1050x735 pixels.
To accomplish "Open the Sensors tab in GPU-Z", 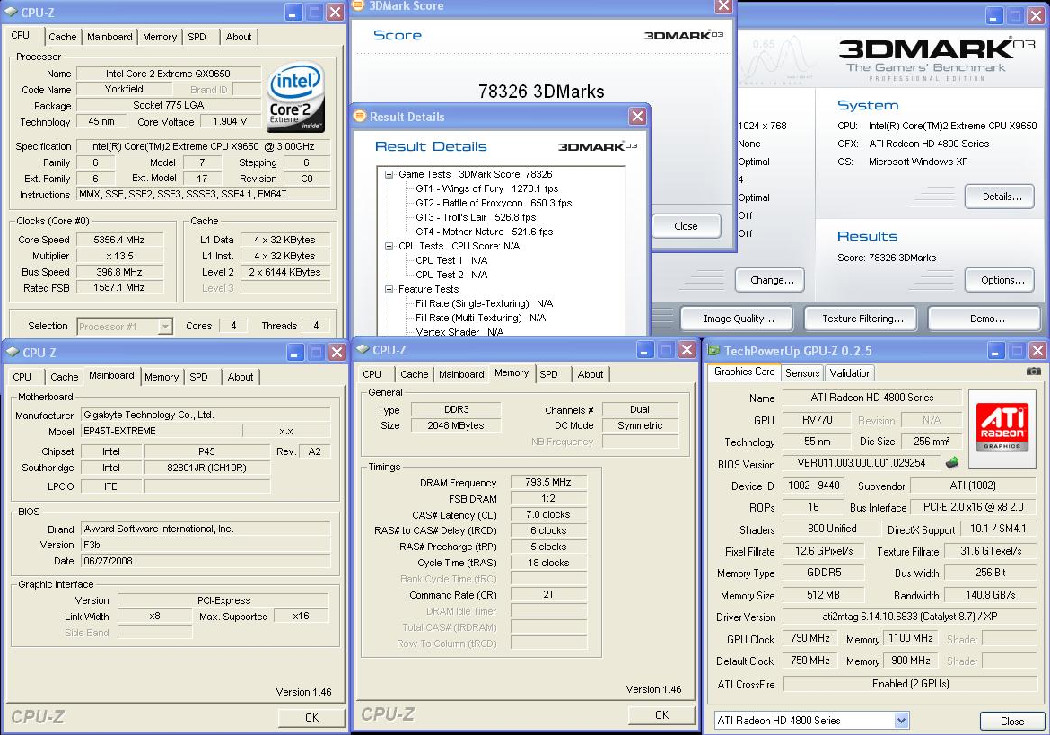I will click(802, 373).
